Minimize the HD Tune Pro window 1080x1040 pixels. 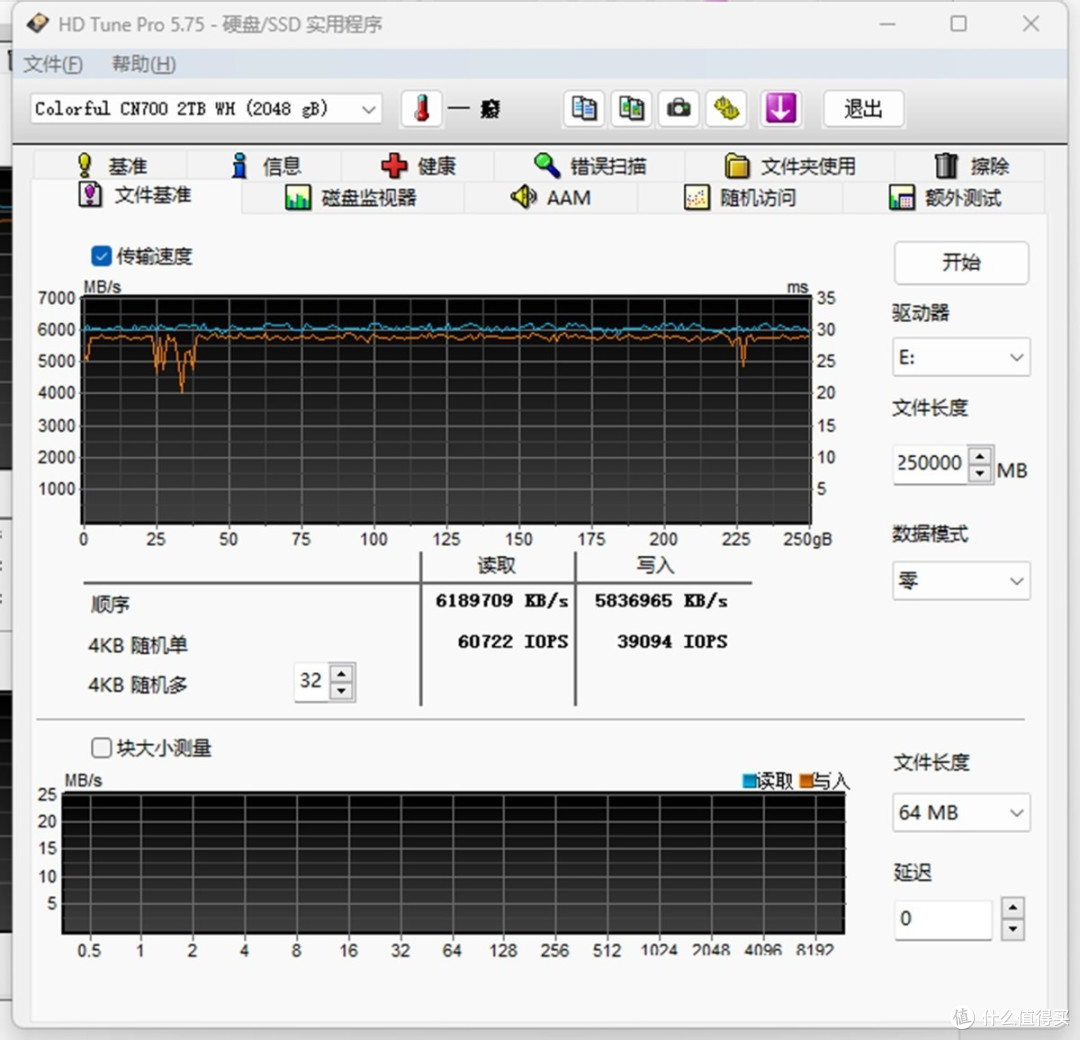click(888, 23)
